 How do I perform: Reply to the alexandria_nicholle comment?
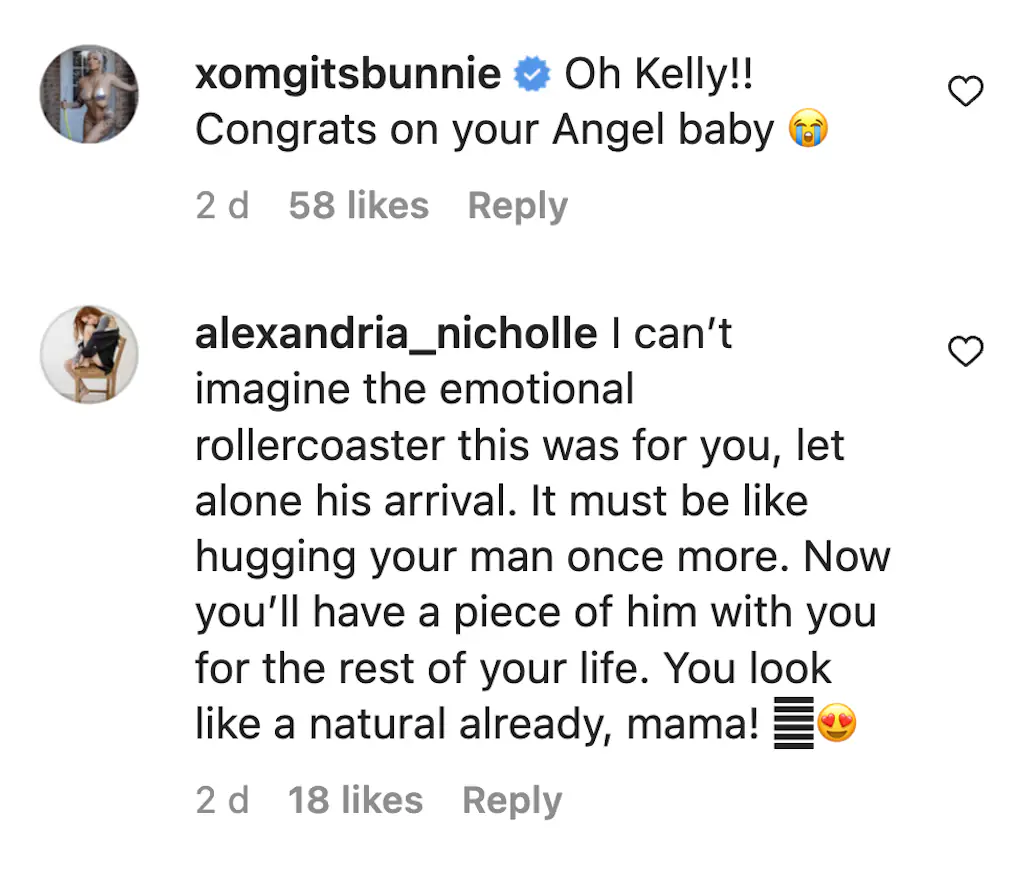tap(512, 800)
